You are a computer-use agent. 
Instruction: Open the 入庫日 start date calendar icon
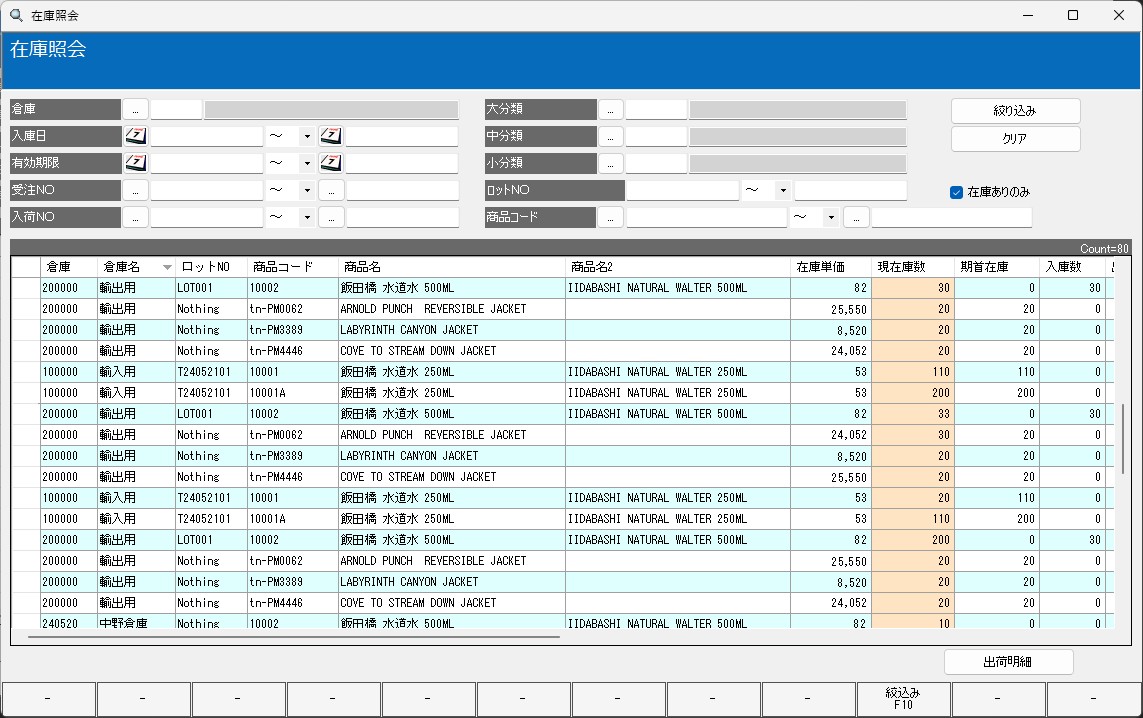136,136
